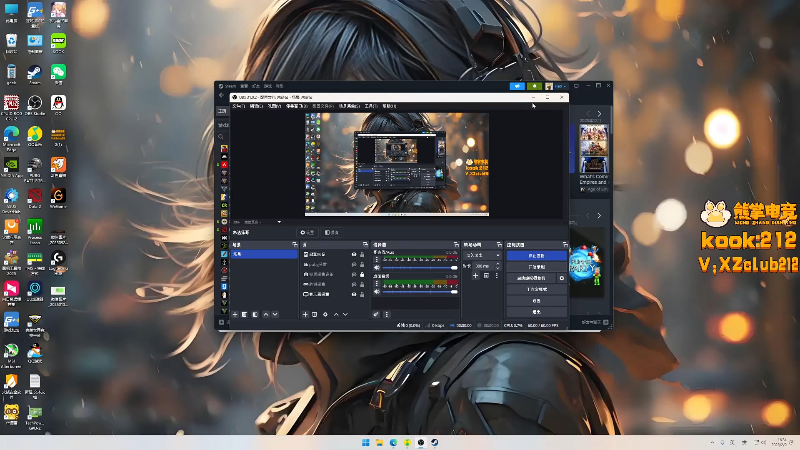Pop out the Controls dock panel

pyautogui.click(x=564, y=245)
